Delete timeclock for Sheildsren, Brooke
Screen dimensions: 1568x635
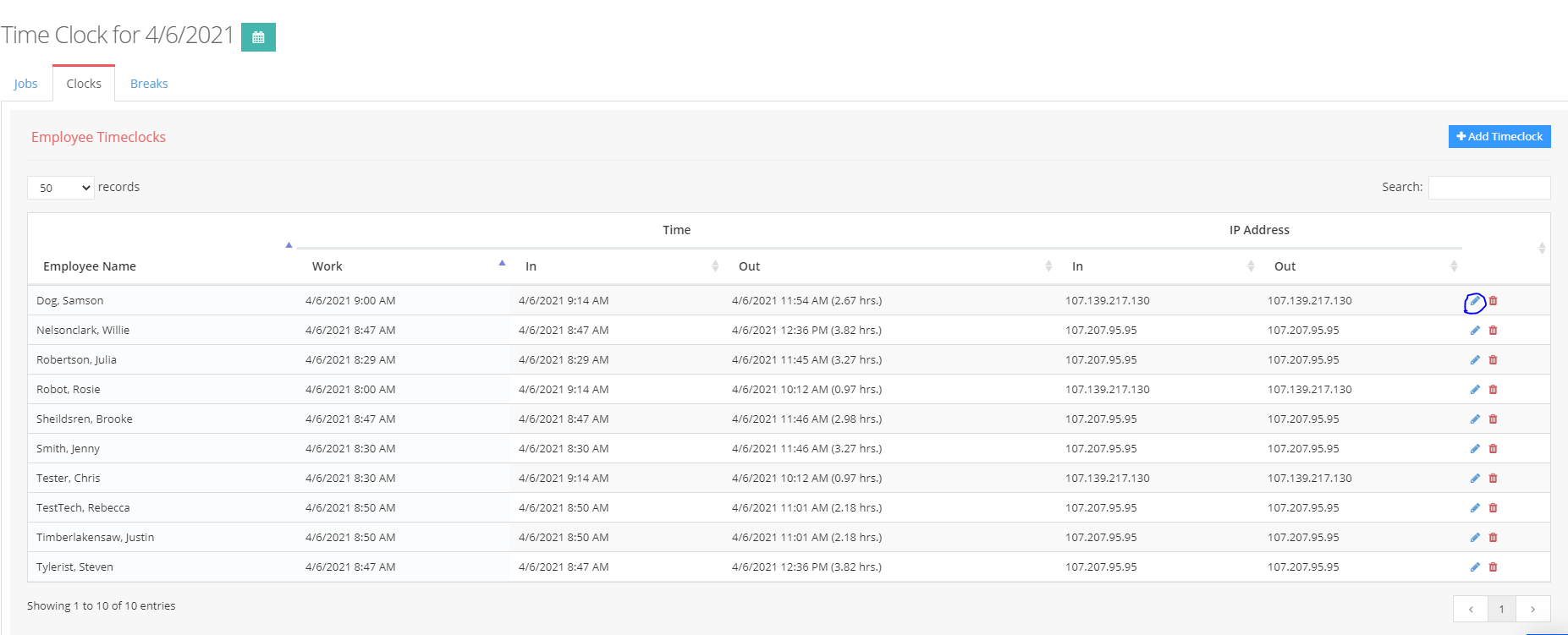click(1494, 419)
